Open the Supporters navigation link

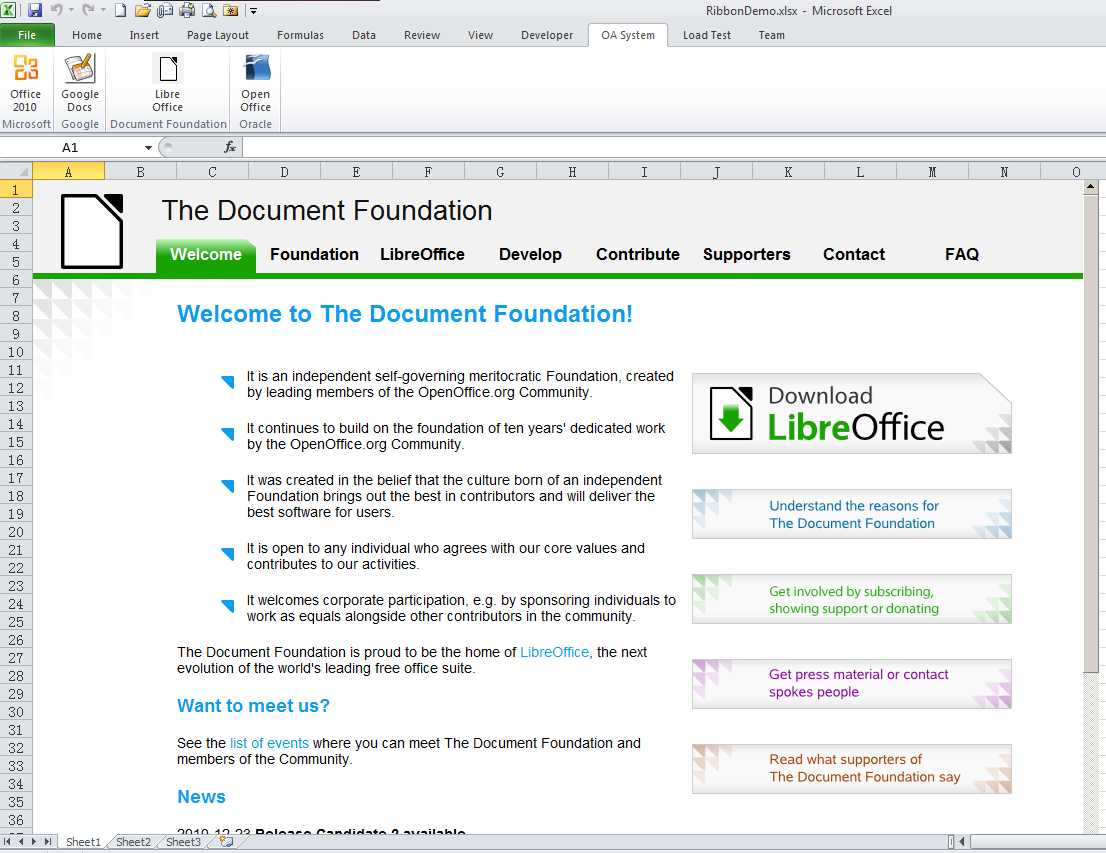click(x=746, y=255)
